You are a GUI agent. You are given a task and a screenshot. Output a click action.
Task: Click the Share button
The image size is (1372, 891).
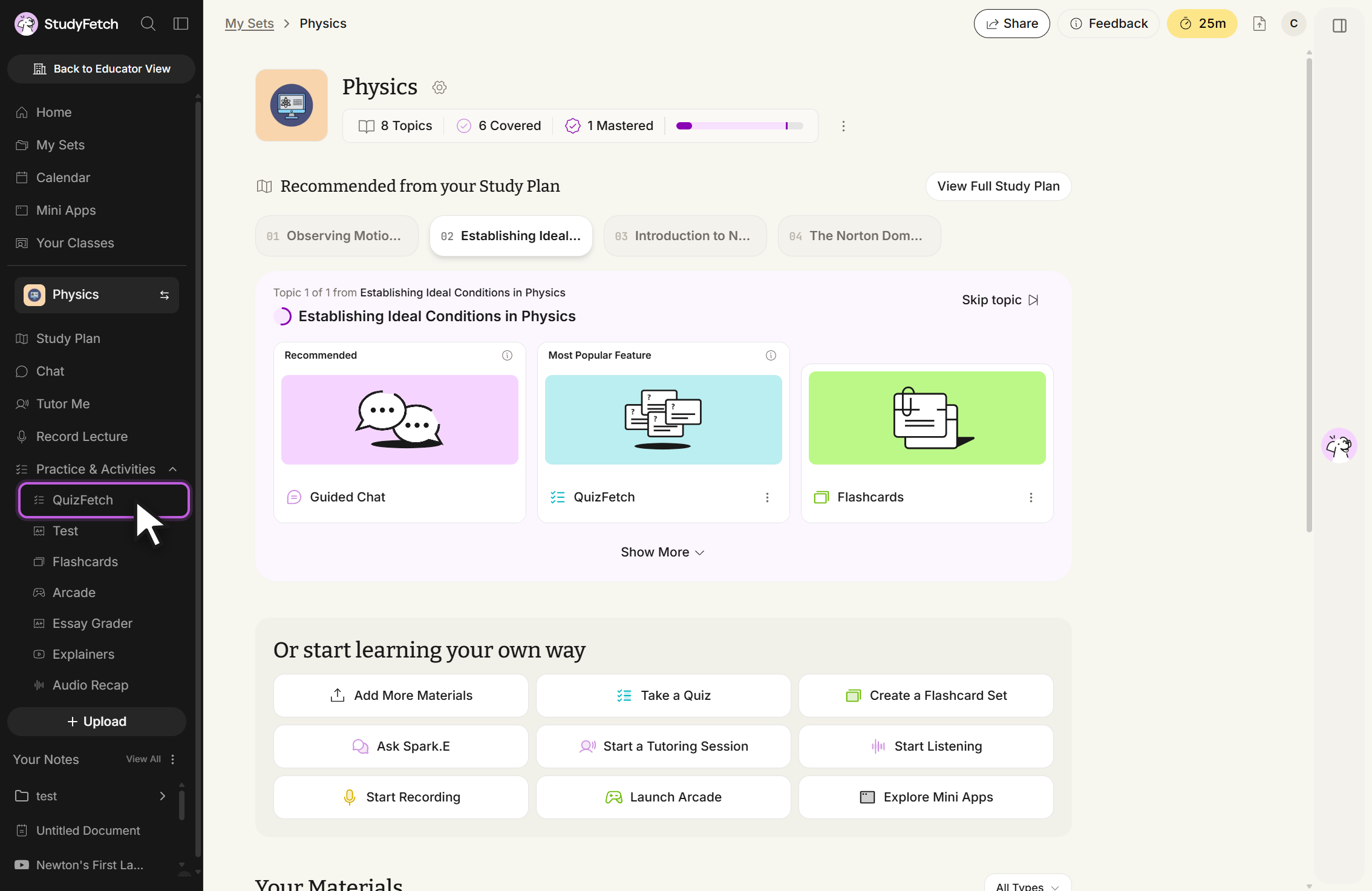[1011, 24]
